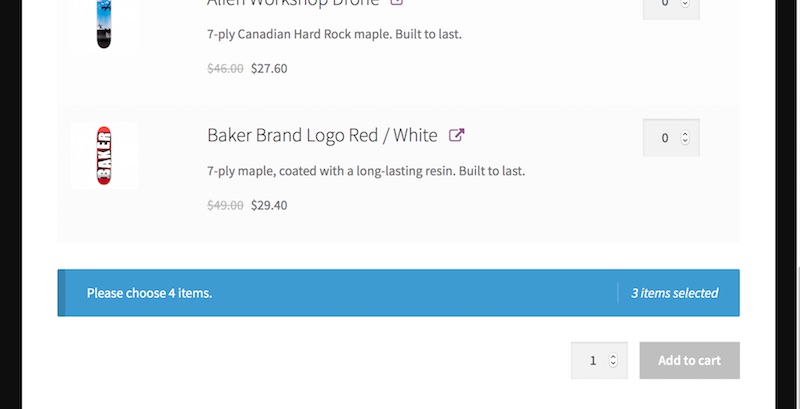Click the Baker skateboard deck thumbnail
Screen dimensions: 800x409
coord(104,156)
